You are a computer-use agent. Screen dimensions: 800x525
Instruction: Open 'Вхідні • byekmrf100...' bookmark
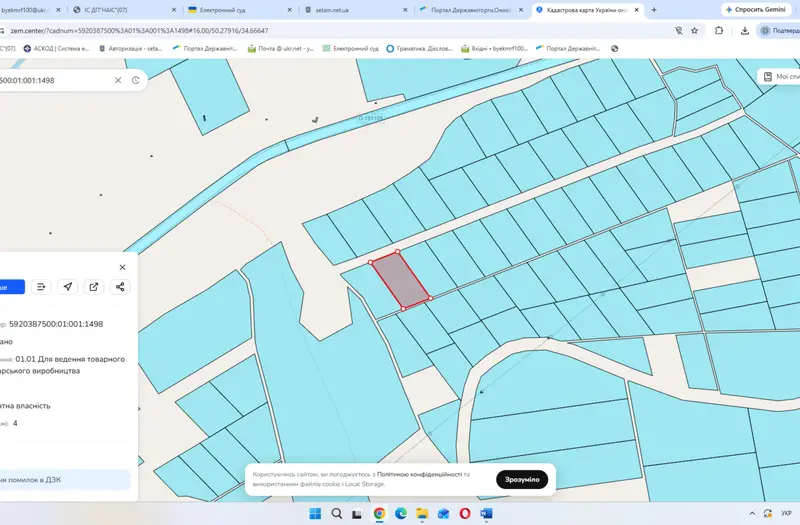click(x=494, y=48)
